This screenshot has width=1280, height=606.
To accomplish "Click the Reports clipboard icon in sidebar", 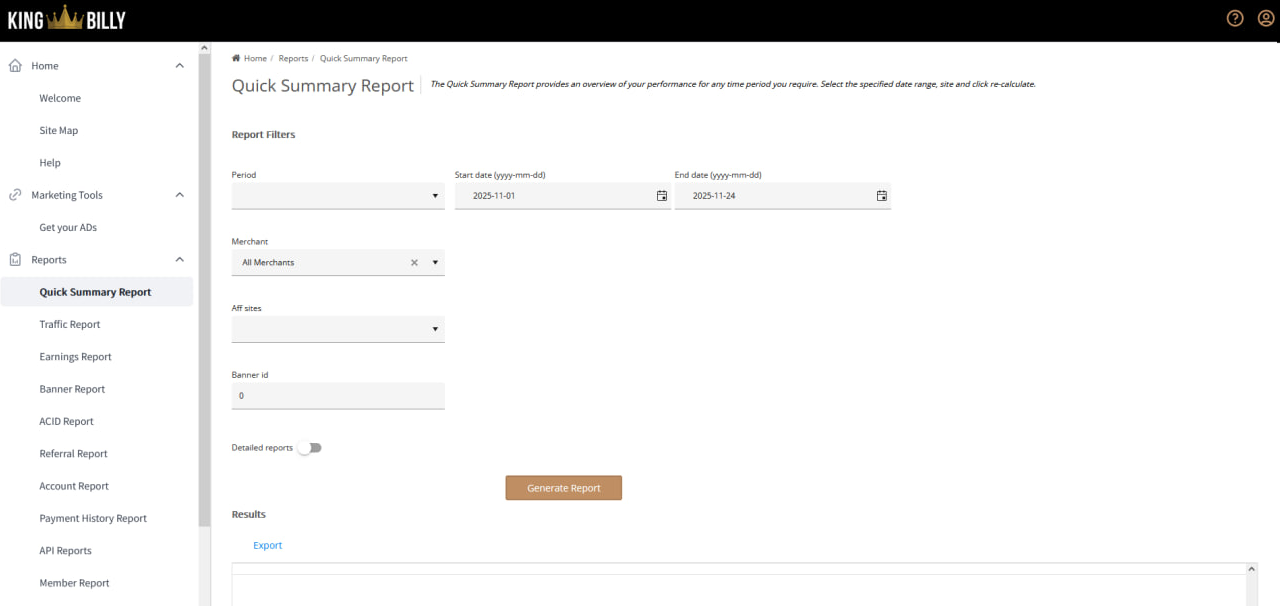I will 15,260.
